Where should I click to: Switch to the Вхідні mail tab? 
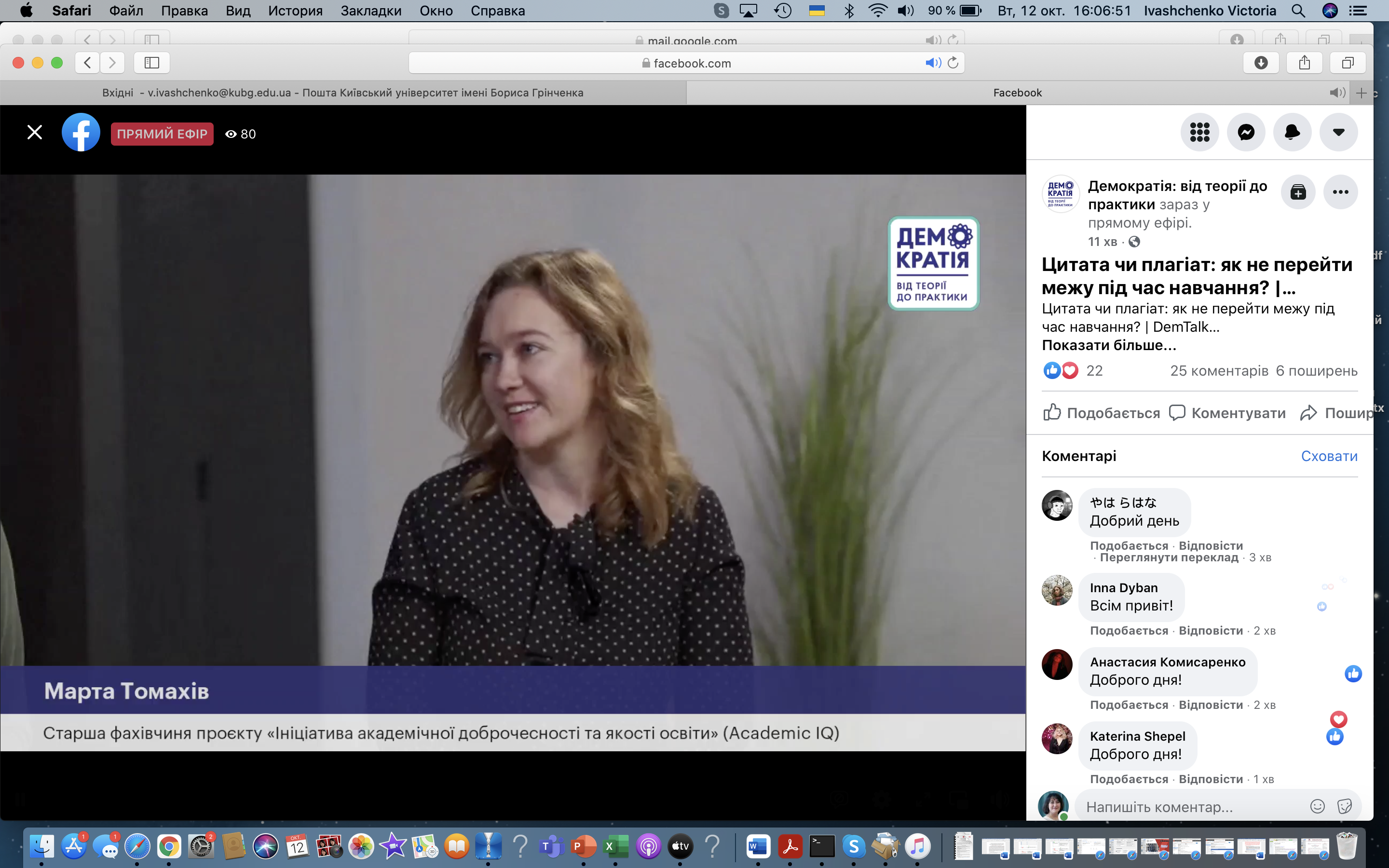342,93
